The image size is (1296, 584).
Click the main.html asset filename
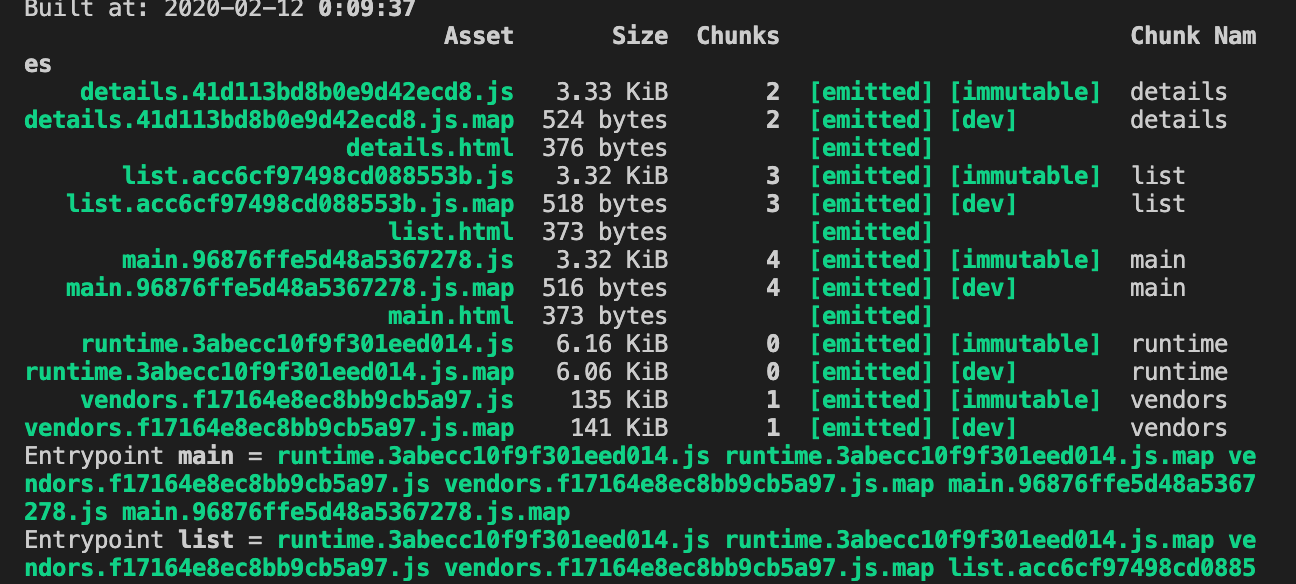tap(450, 316)
